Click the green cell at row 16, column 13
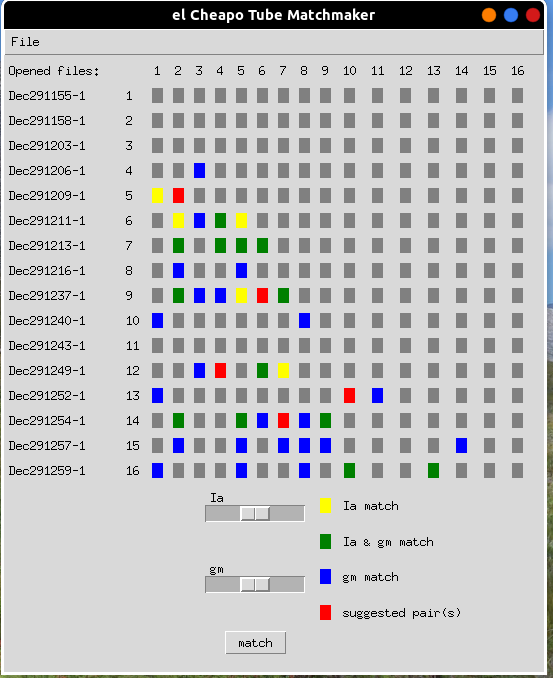 click(434, 470)
